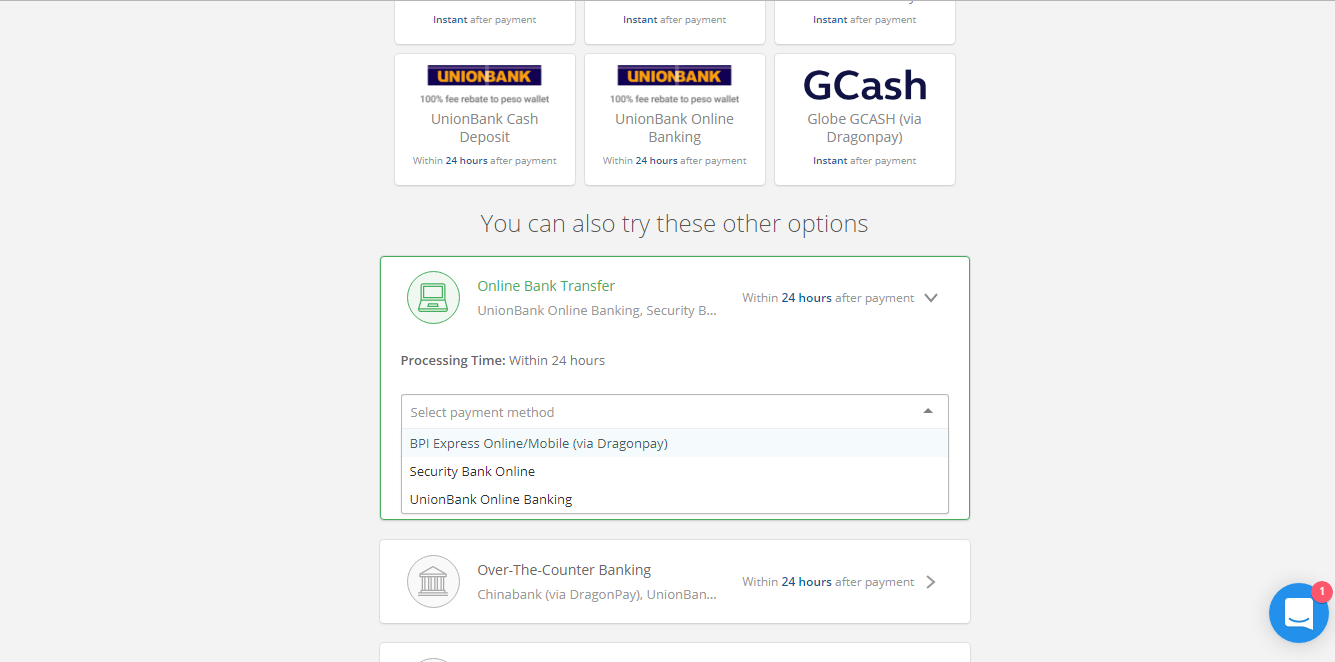This screenshot has width=1335, height=662.
Task: Click UnionBank logo on Cash Deposit card
Action: pyautogui.click(x=484, y=75)
